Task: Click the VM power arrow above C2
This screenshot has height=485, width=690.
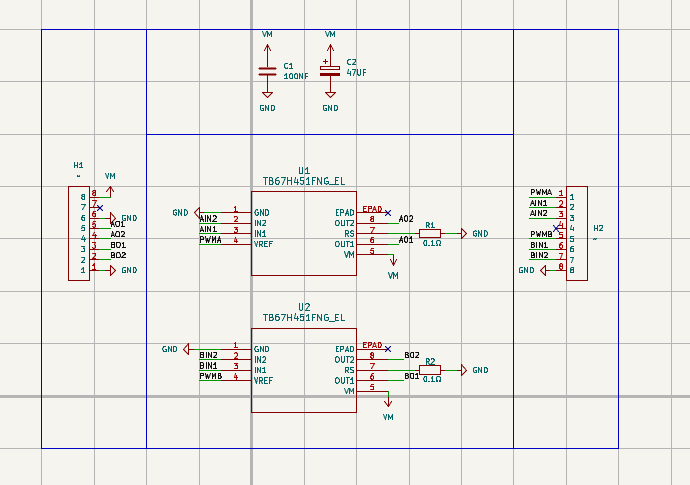Action: coord(330,48)
